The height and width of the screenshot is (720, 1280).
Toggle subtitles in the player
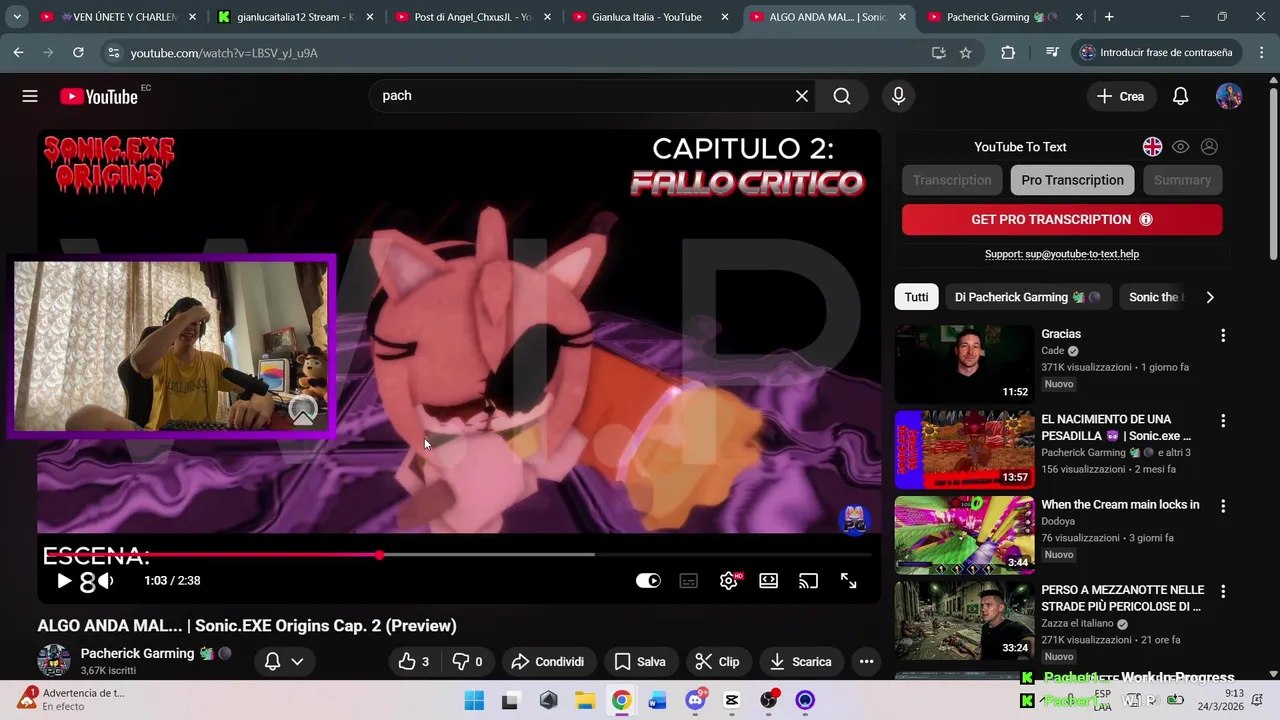[x=689, y=581]
